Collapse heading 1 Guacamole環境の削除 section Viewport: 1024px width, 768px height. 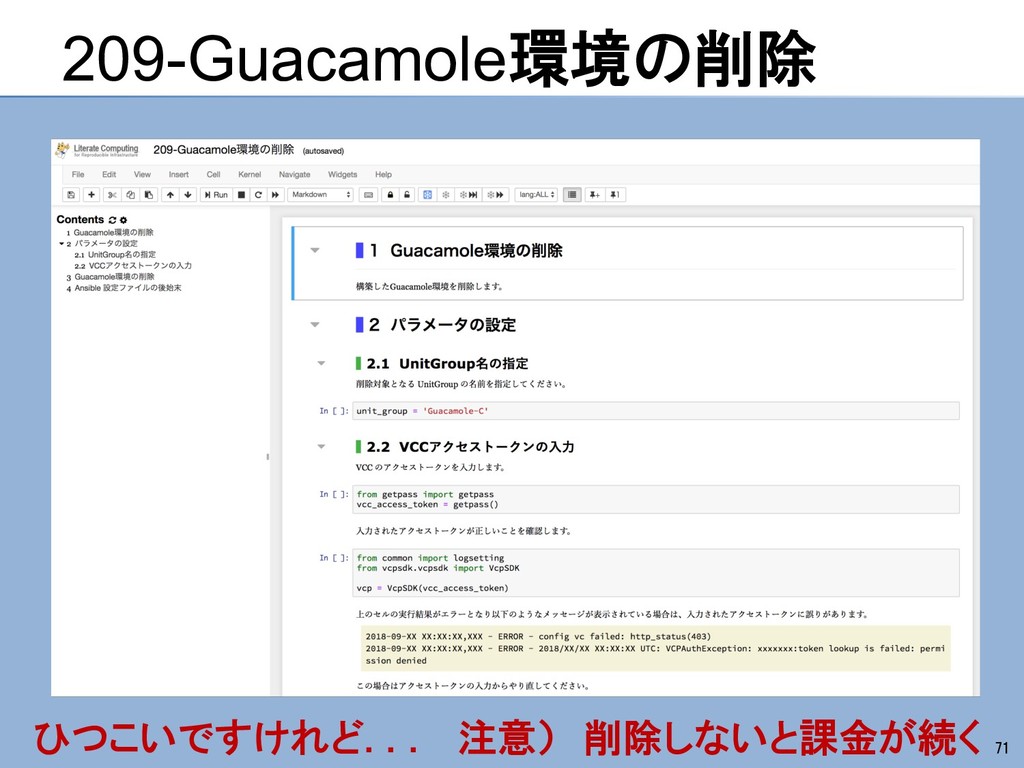tap(315, 250)
